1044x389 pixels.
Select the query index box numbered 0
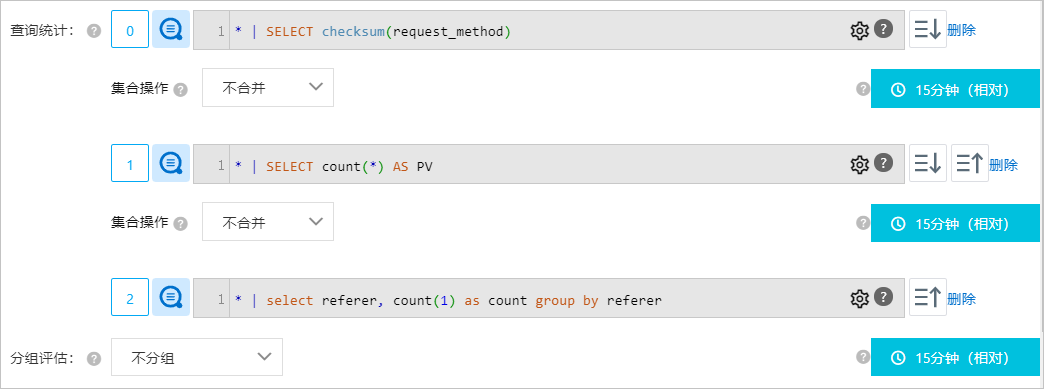coord(130,30)
